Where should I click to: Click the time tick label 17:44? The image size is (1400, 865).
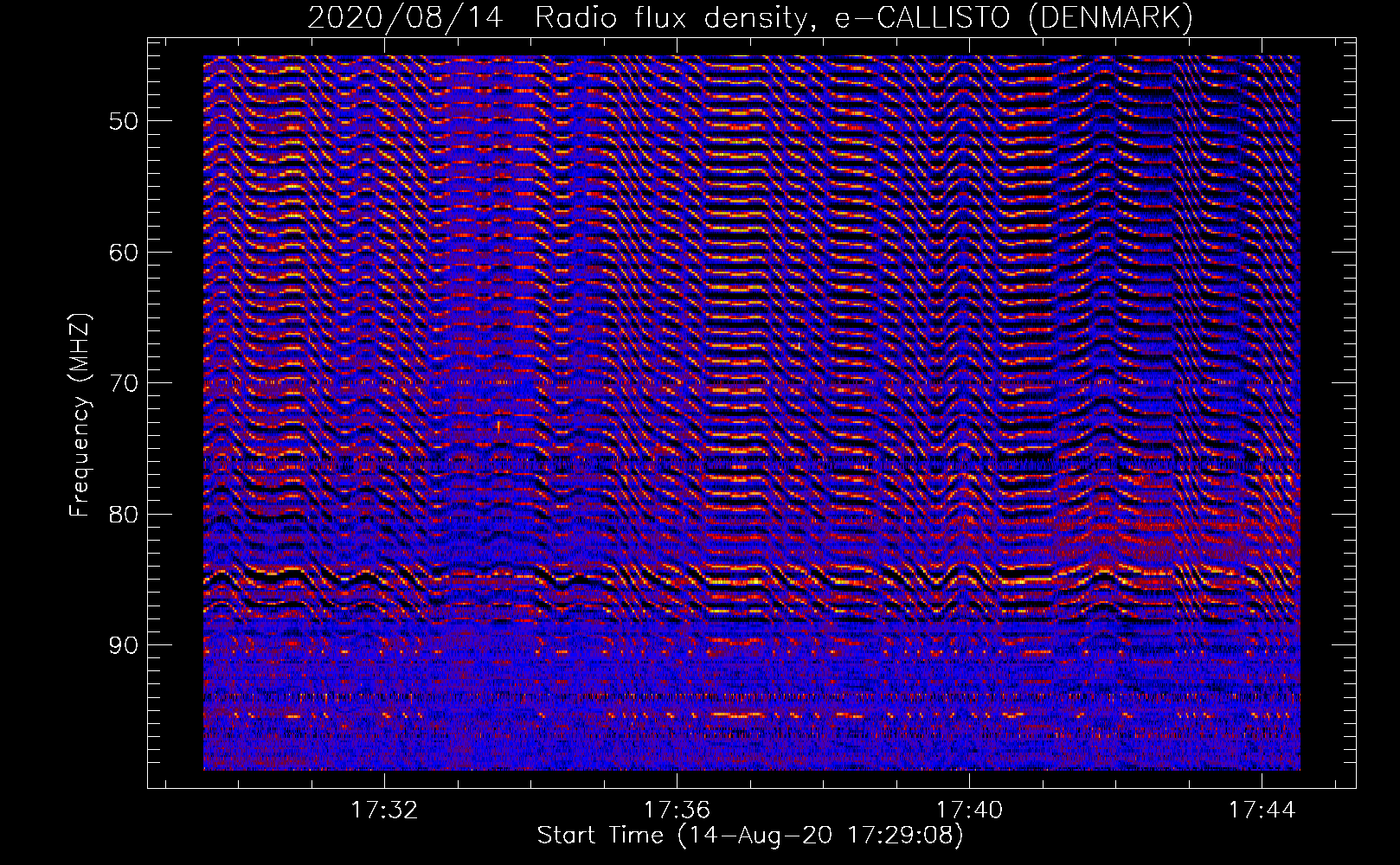point(1262,811)
